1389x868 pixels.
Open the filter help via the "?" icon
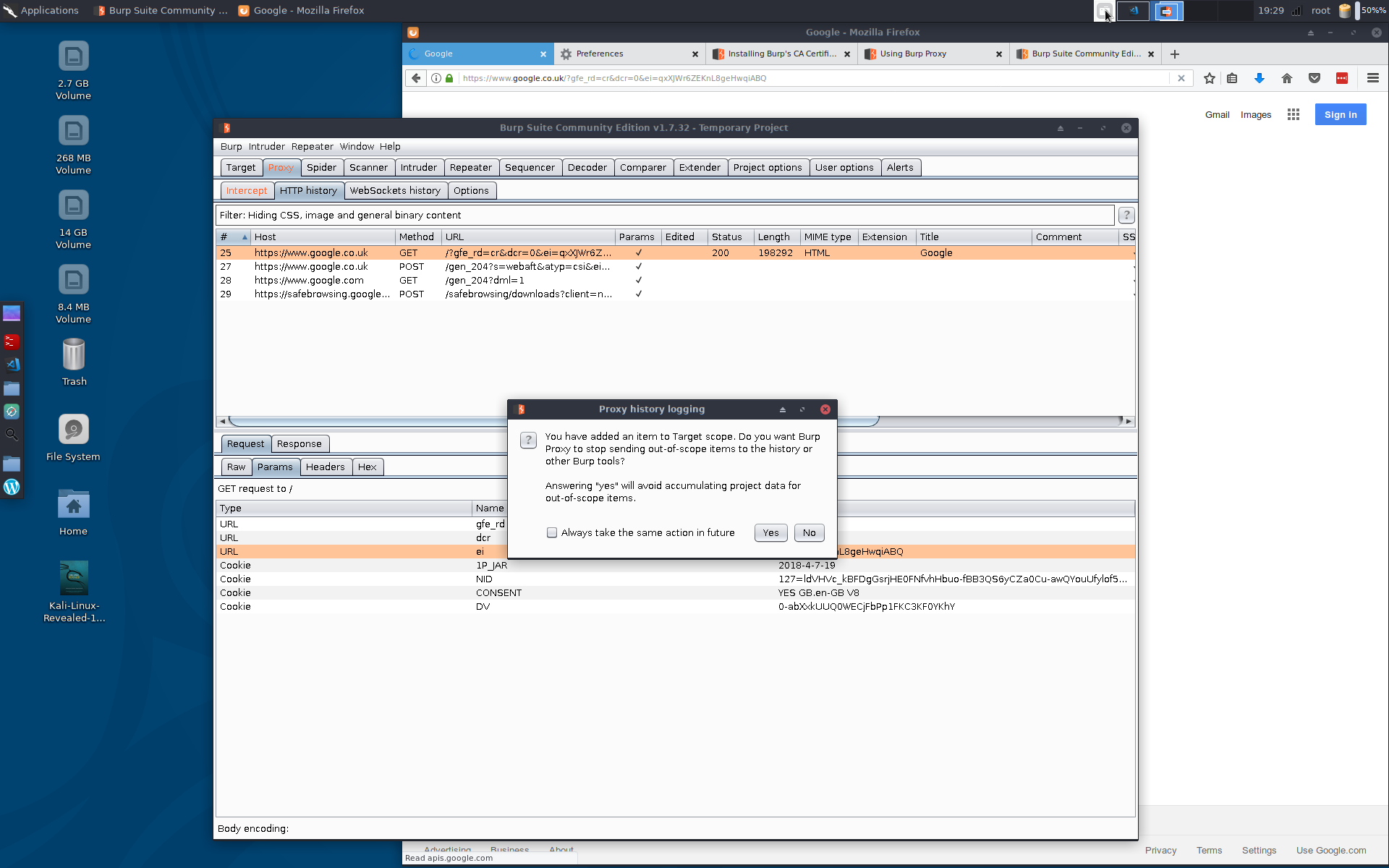pyautogui.click(x=1126, y=214)
